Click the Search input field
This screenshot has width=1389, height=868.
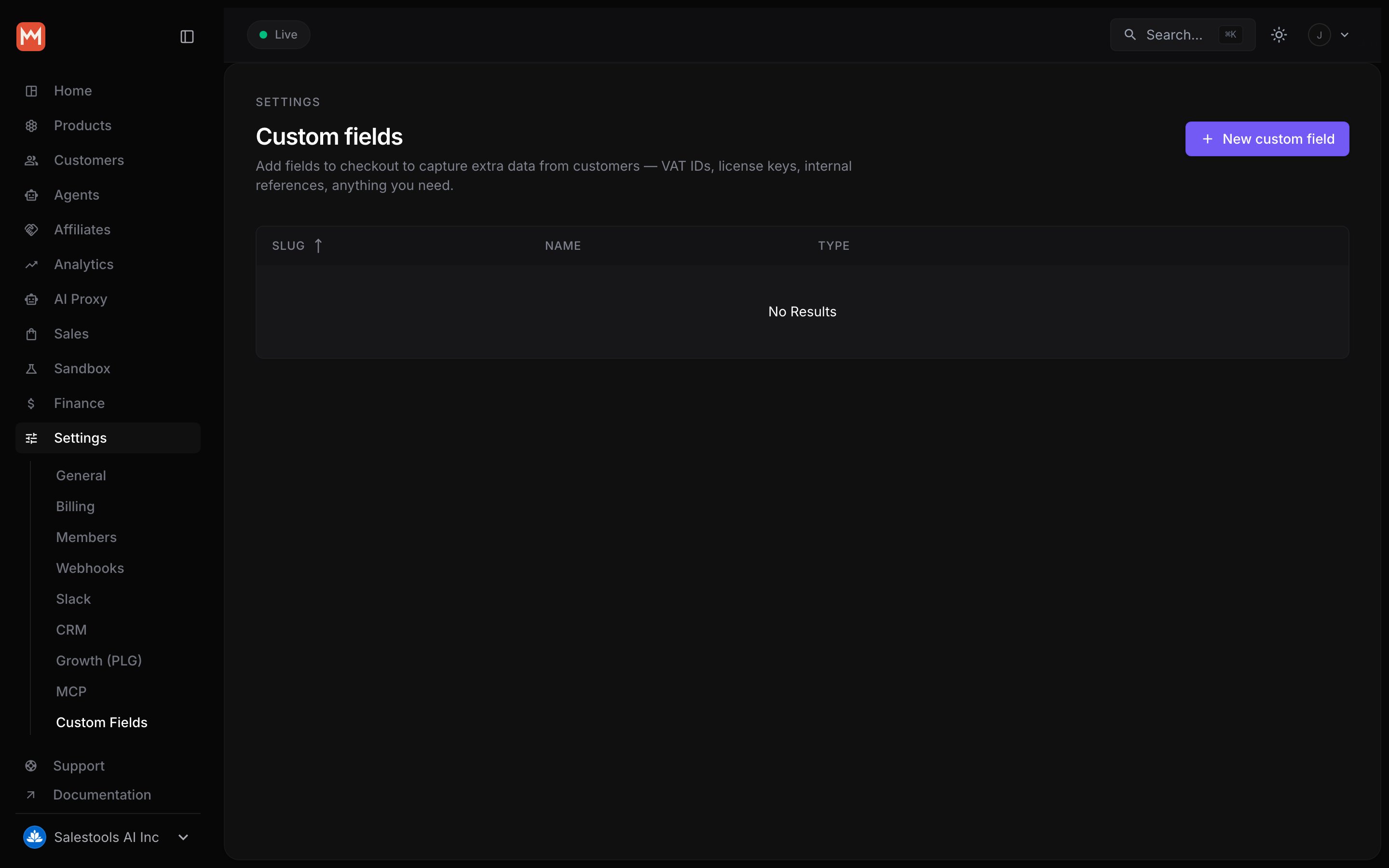pyautogui.click(x=1183, y=35)
